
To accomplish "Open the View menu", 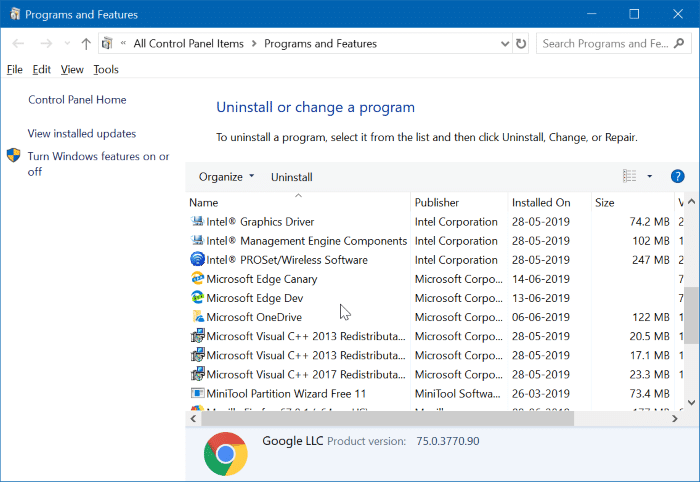I will coord(72,70).
